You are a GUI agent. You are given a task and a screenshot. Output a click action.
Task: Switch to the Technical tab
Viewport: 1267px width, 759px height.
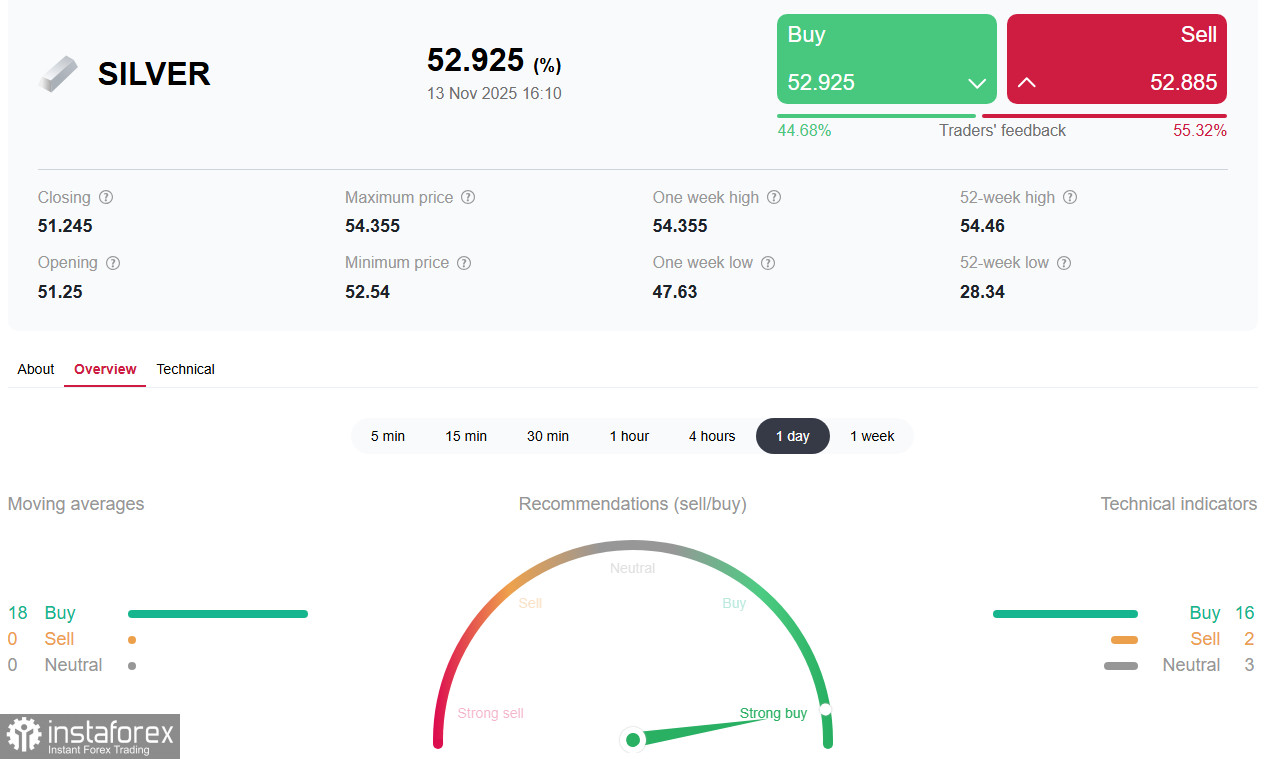point(185,369)
